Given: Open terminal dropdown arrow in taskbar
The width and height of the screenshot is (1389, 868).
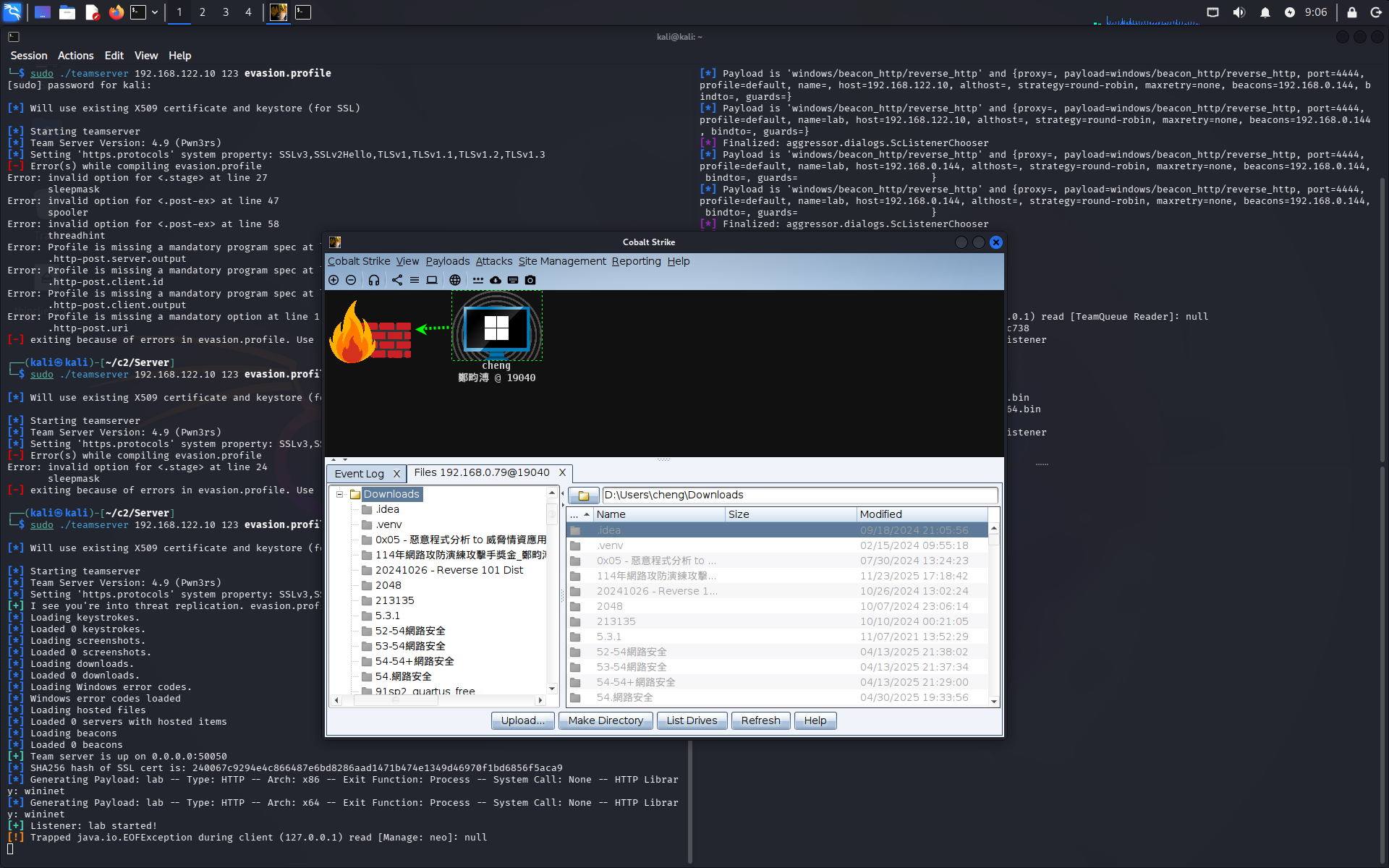Looking at the screenshot, I should click(155, 12).
